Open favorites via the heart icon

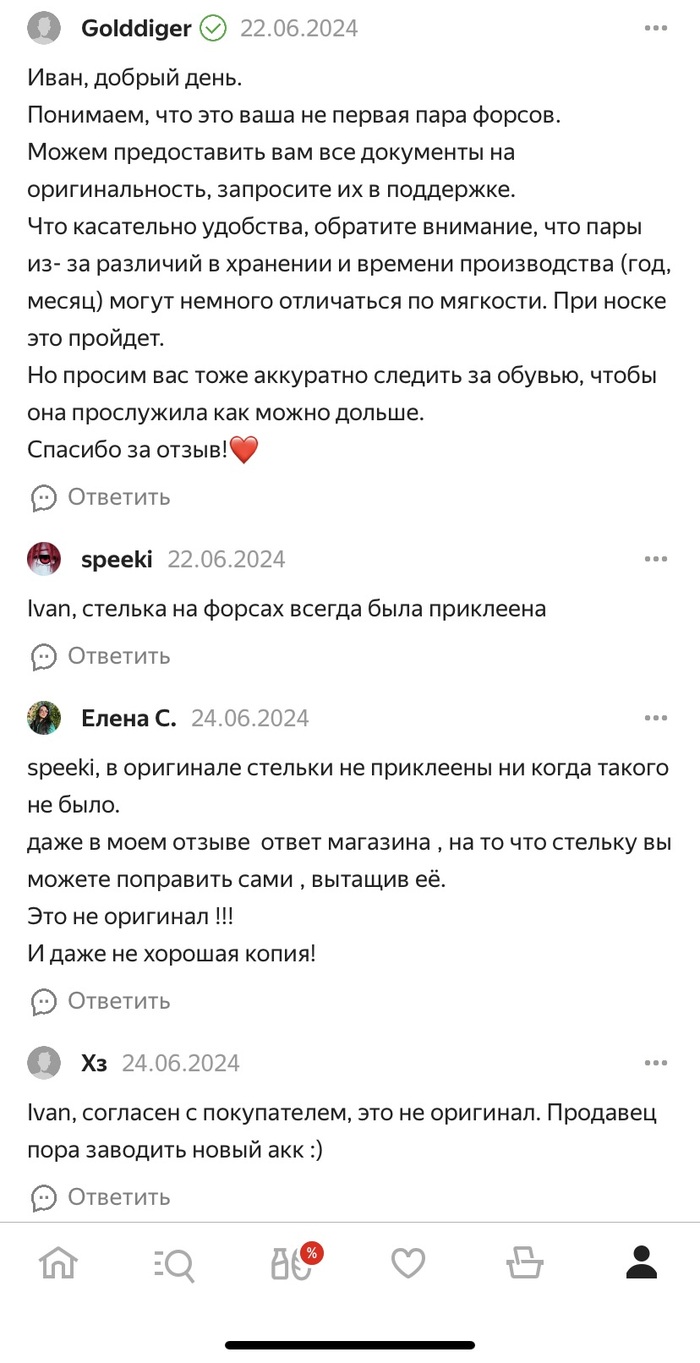(x=408, y=1263)
